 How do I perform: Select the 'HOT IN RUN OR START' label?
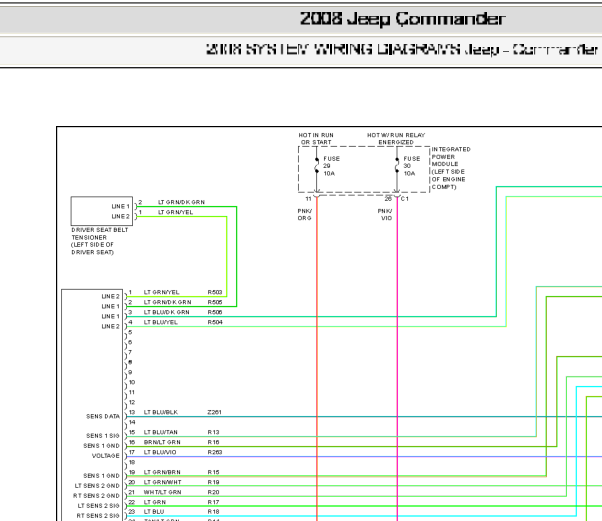[x=316, y=139]
